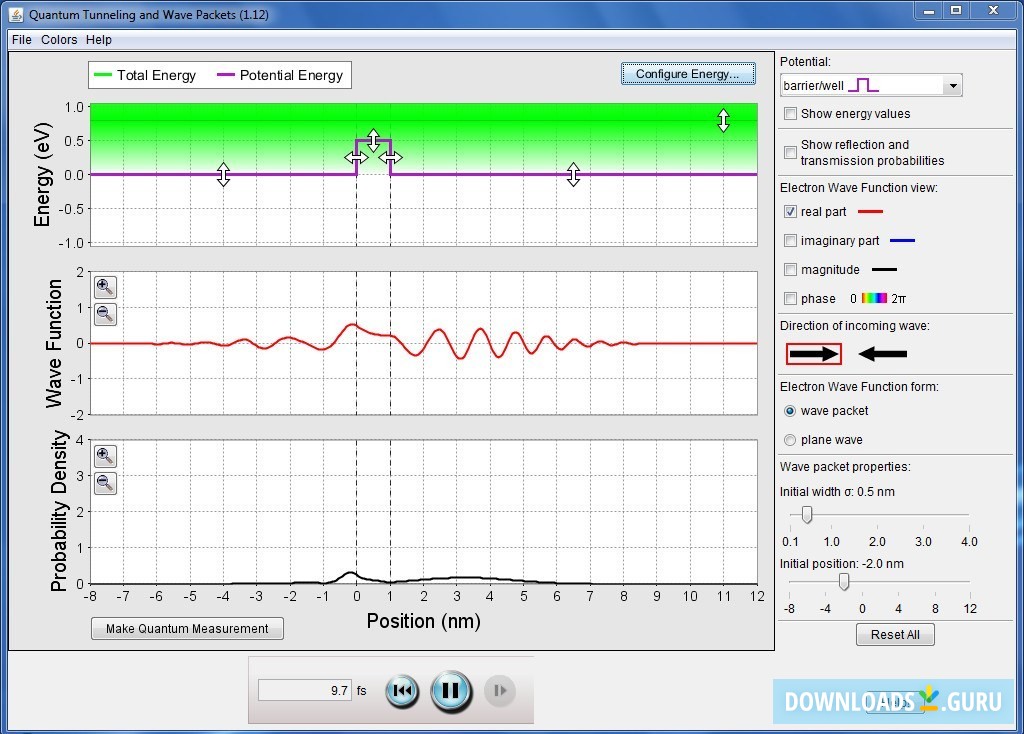Viewport: 1024px width, 734px height.
Task: Select the plane wave radio button
Action: pyautogui.click(x=790, y=440)
